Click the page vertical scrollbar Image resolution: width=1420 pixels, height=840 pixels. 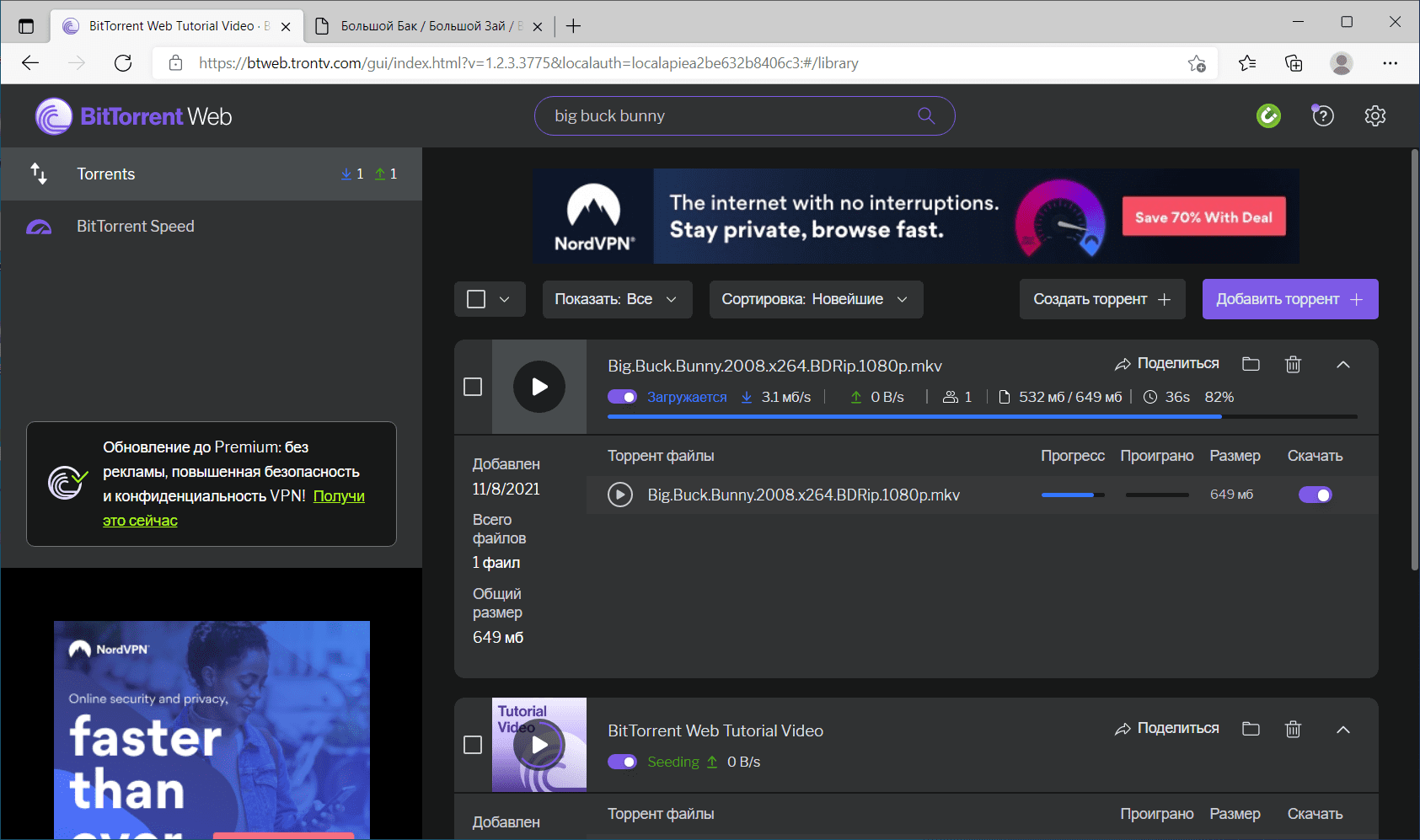pos(1414,360)
